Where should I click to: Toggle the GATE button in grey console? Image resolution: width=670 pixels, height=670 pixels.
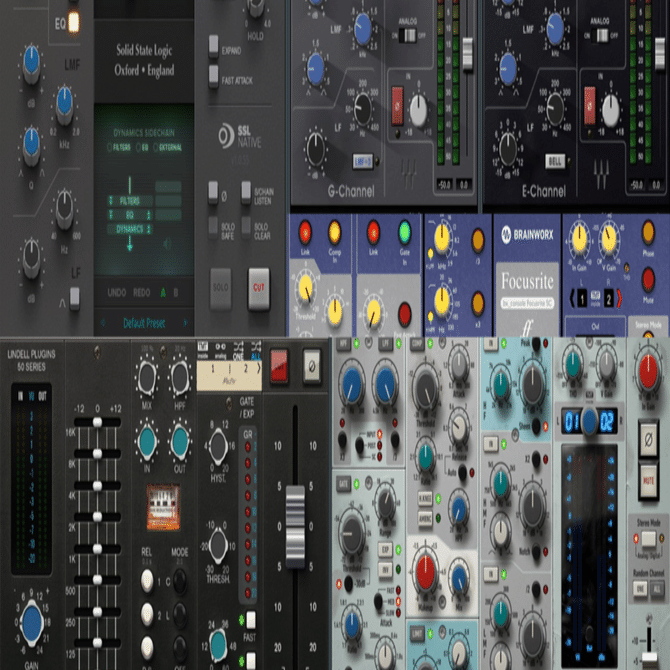(343, 484)
